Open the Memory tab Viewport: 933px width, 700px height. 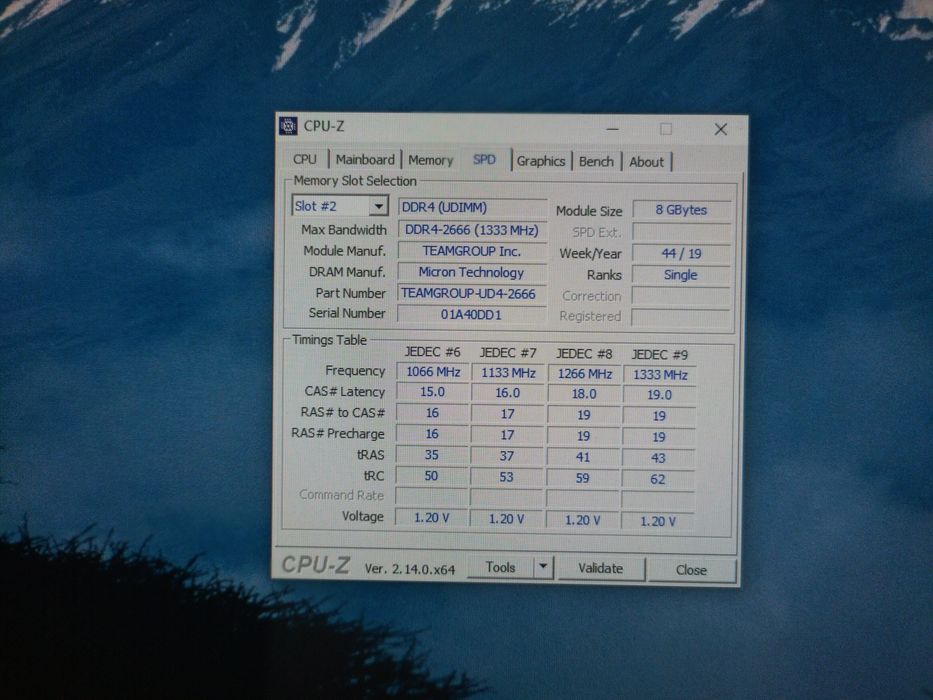click(x=431, y=160)
